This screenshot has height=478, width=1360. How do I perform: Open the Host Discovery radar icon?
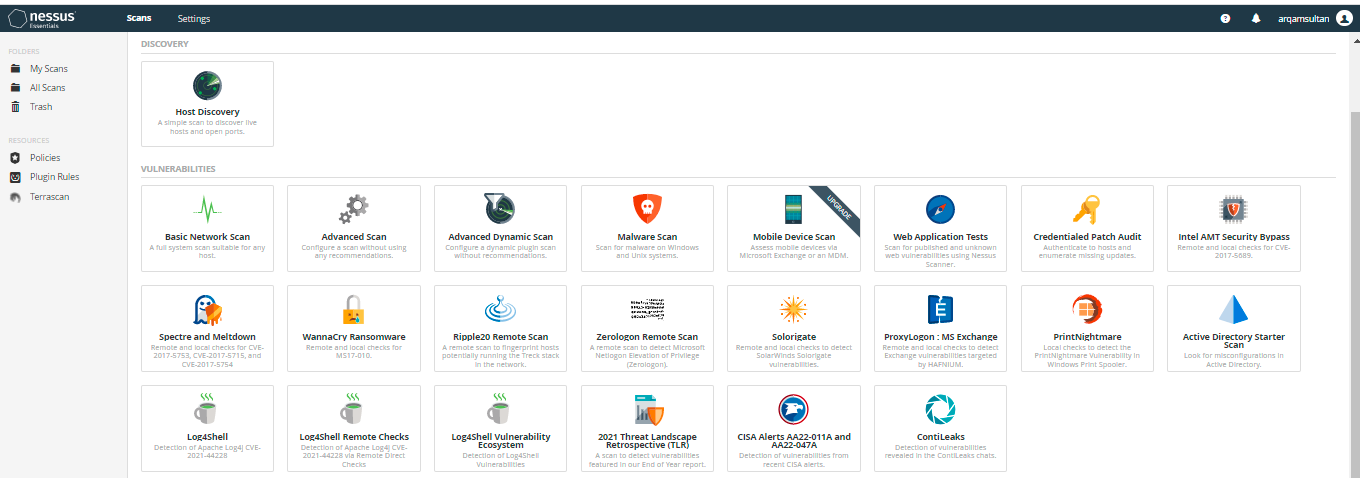pos(207,84)
